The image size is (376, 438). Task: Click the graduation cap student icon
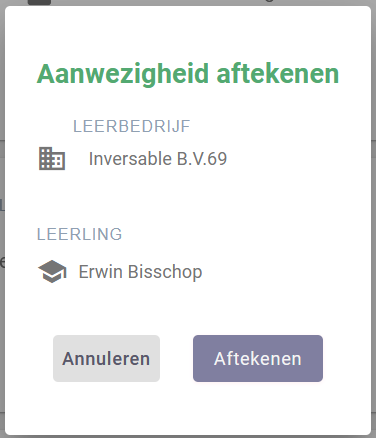pyautogui.click(x=52, y=272)
